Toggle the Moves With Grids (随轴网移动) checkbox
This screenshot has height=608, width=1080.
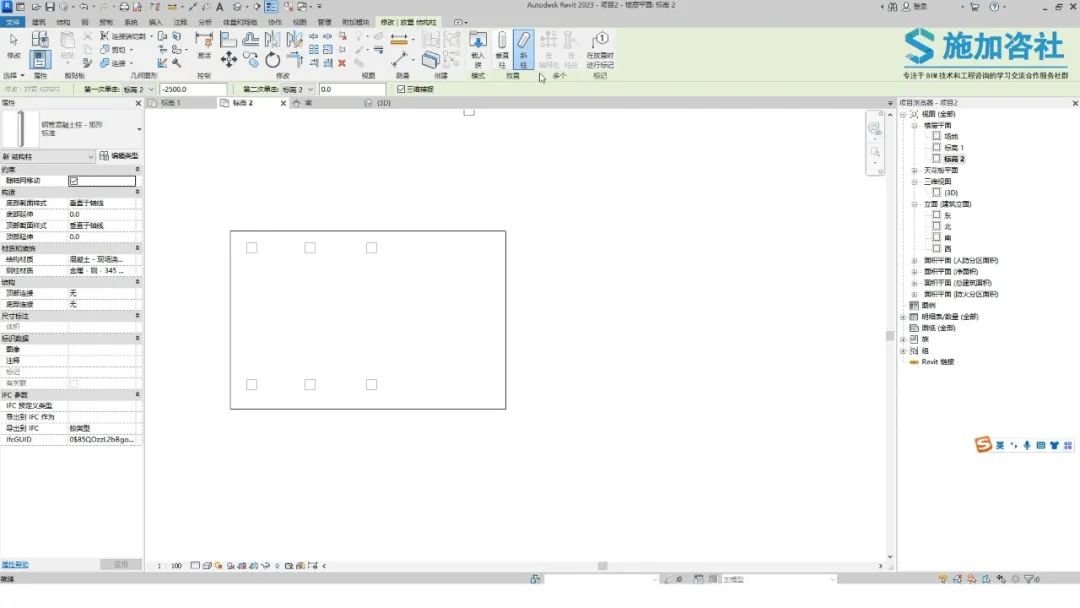[74, 181]
